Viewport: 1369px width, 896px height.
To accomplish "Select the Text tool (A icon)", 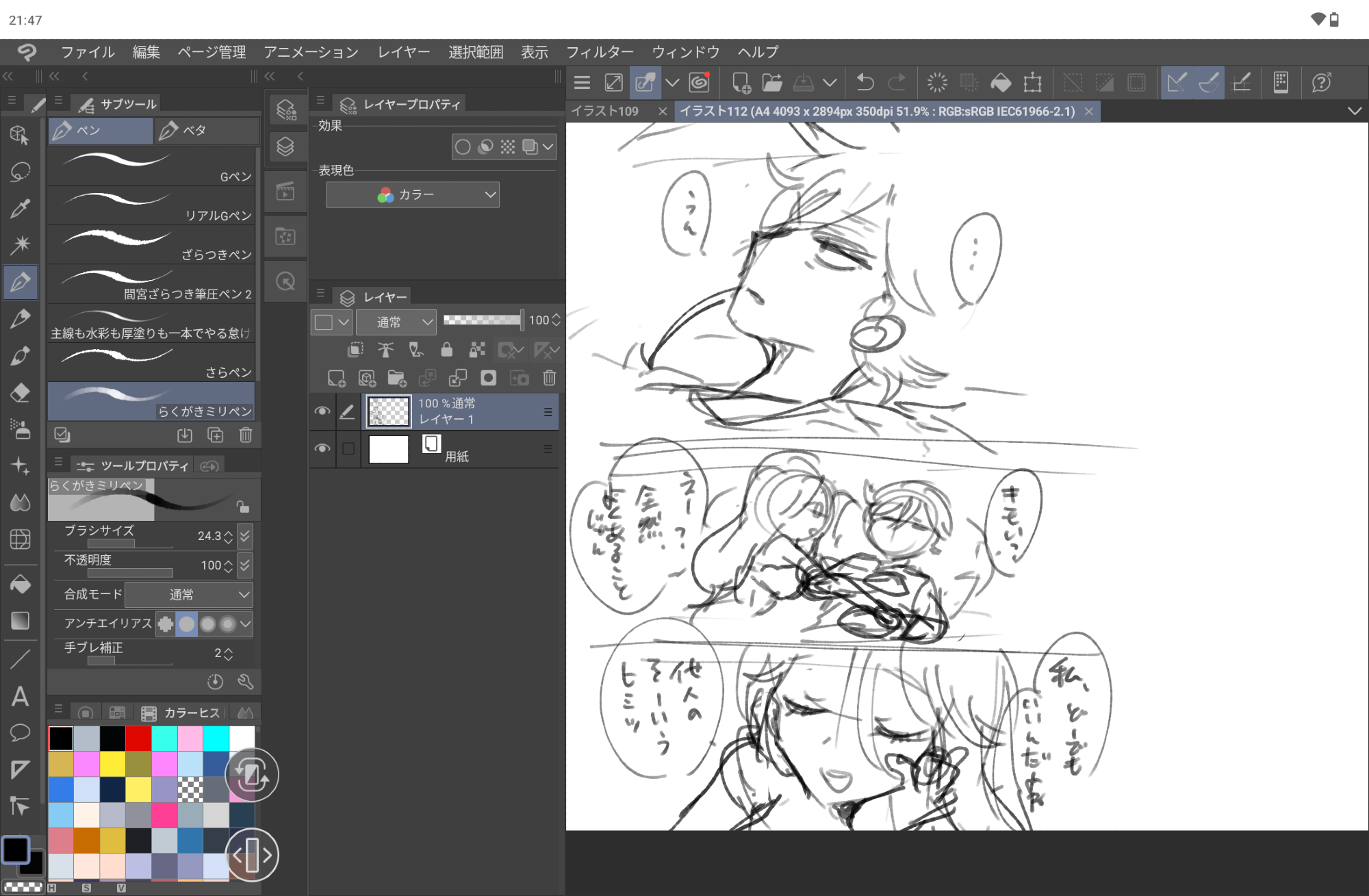I will coord(20,697).
